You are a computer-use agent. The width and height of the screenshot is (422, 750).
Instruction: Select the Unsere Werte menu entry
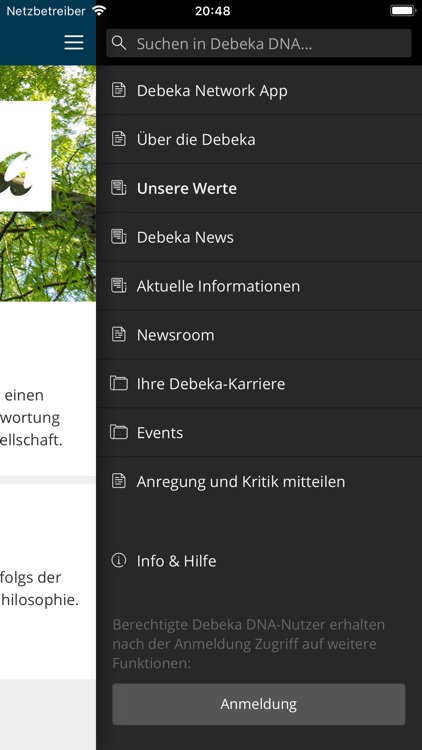tap(259, 188)
